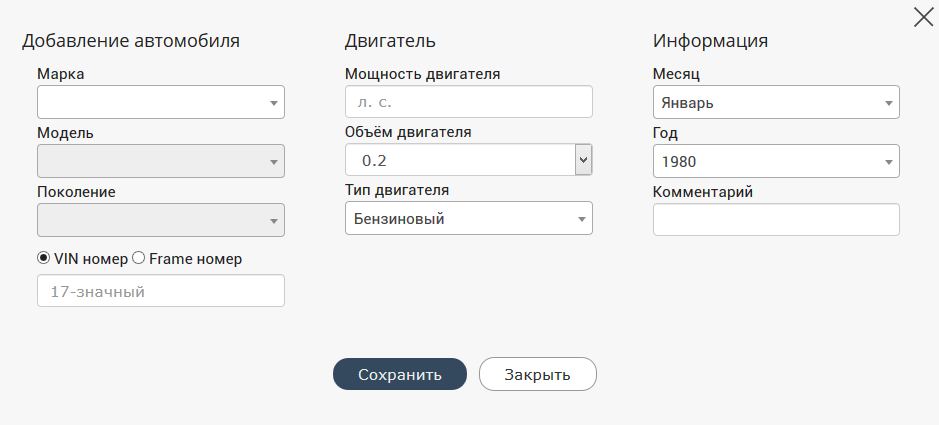Viewport: 939px width, 425px height.
Task: Open the Модель dropdown
Action: coord(160,161)
